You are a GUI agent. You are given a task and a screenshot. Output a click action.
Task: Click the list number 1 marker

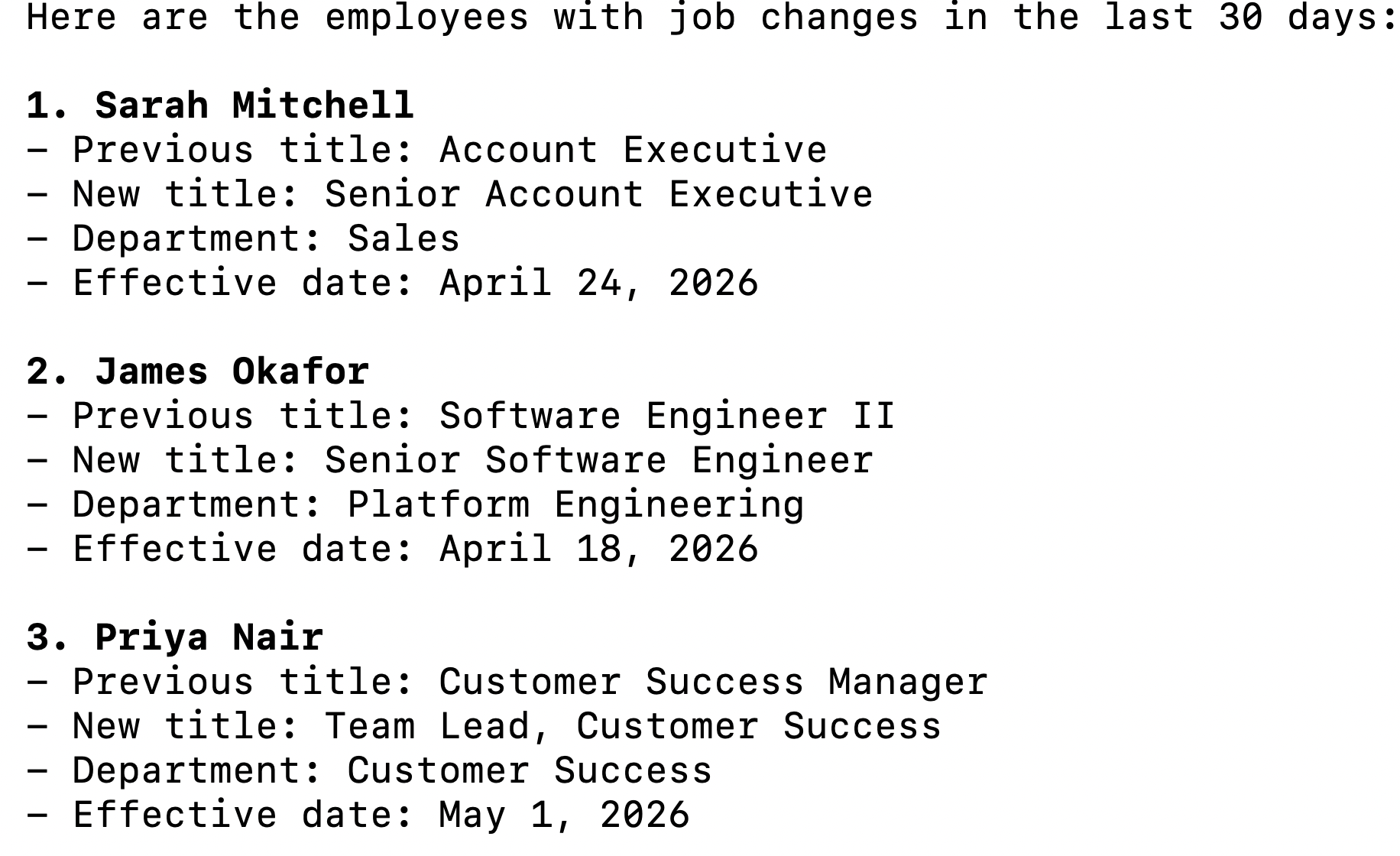coord(48,105)
